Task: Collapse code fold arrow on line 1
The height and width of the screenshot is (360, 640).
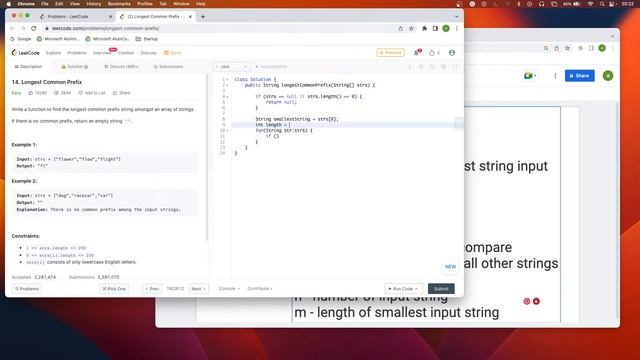Action: pos(227,79)
